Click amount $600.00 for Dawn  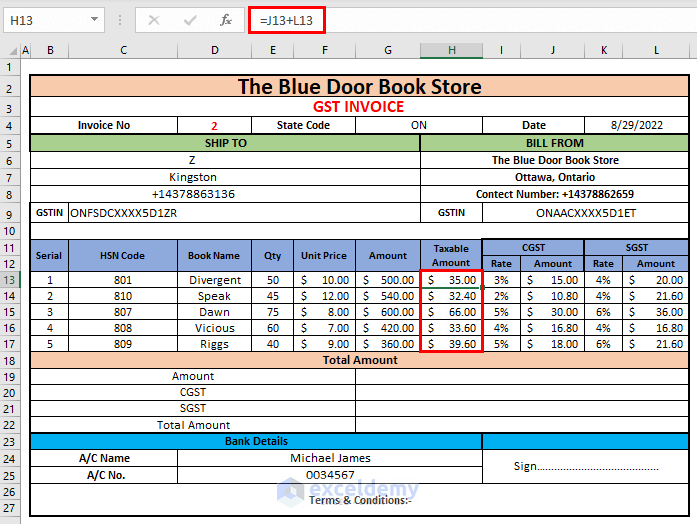[388, 312]
